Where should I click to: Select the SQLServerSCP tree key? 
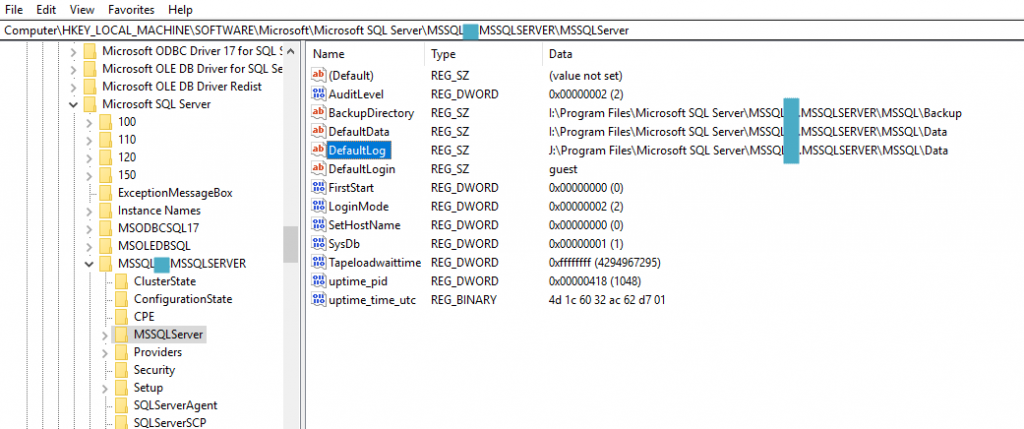pos(170,422)
